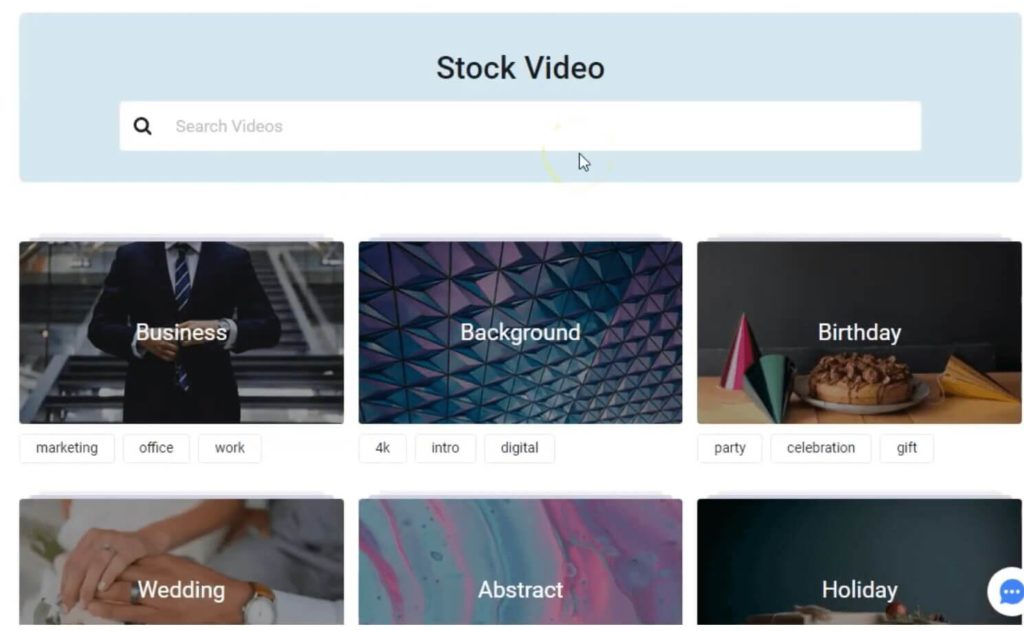
Task: Click the Stock Video heading
Action: (x=520, y=68)
